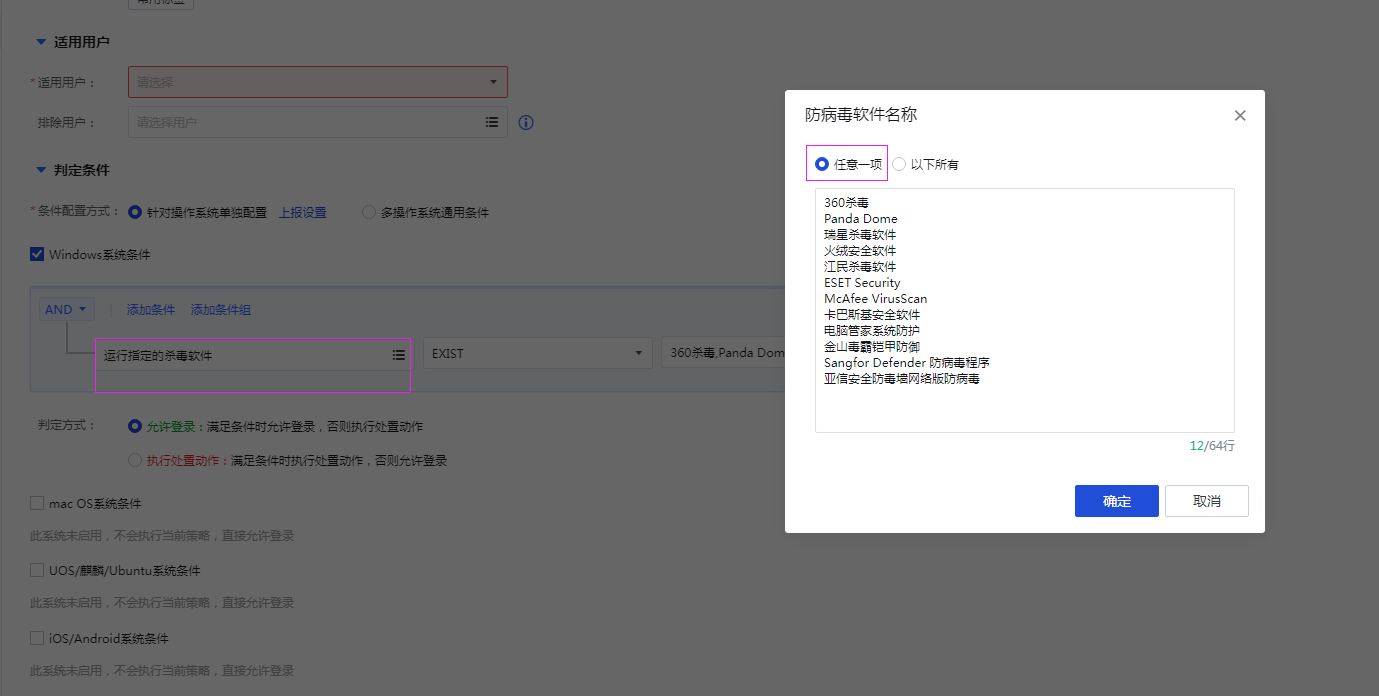Click the 取消 button
The height and width of the screenshot is (696, 1379).
1206,501
